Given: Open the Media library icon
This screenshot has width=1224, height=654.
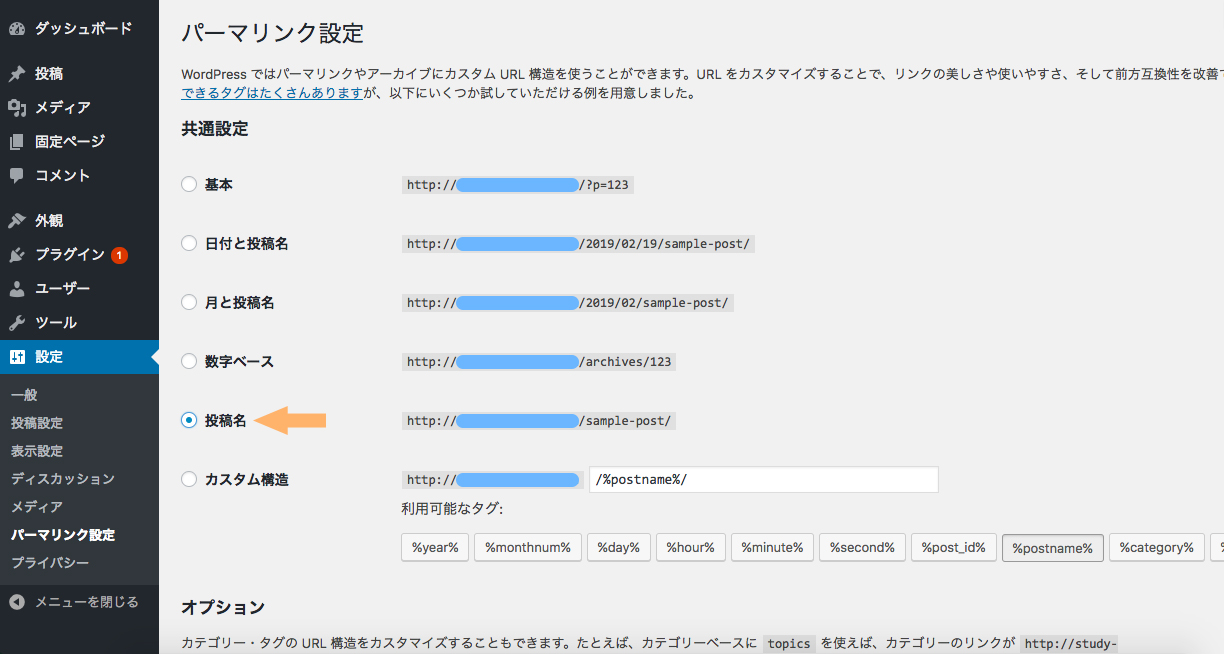Looking at the screenshot, I should tap(17, 108).
